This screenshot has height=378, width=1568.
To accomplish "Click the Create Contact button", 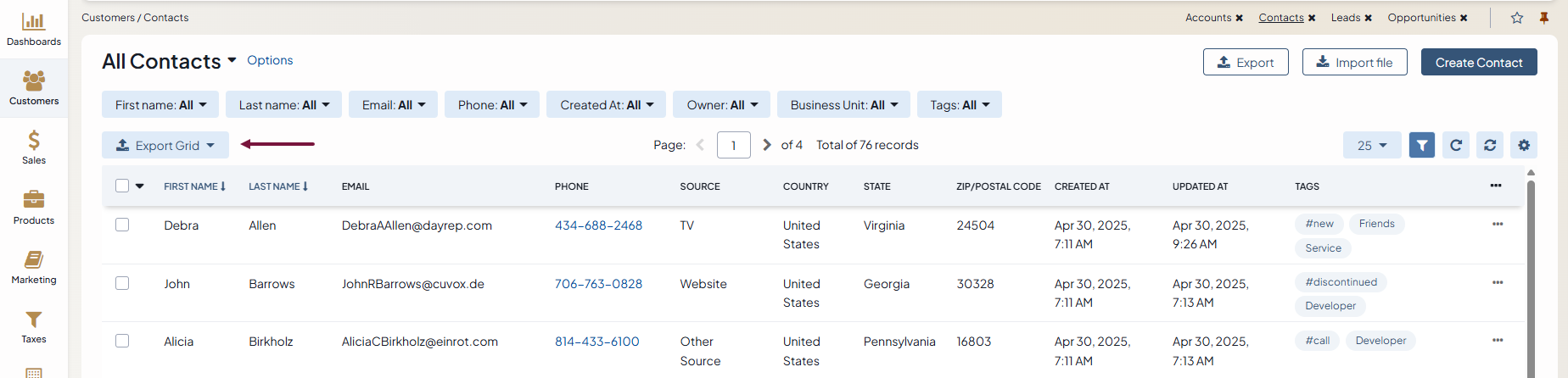I will tap(1478, 62).
